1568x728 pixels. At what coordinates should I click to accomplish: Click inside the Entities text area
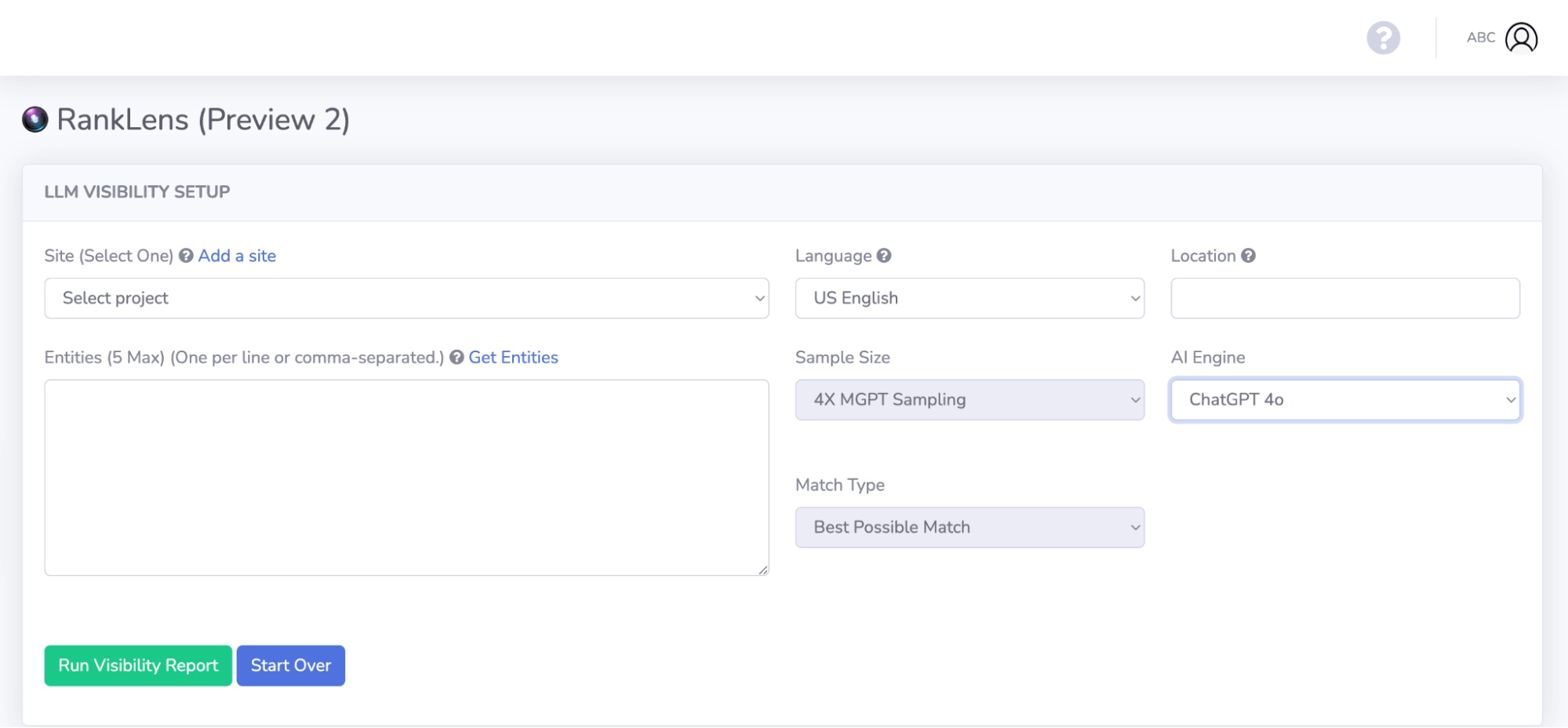[406, 477]
